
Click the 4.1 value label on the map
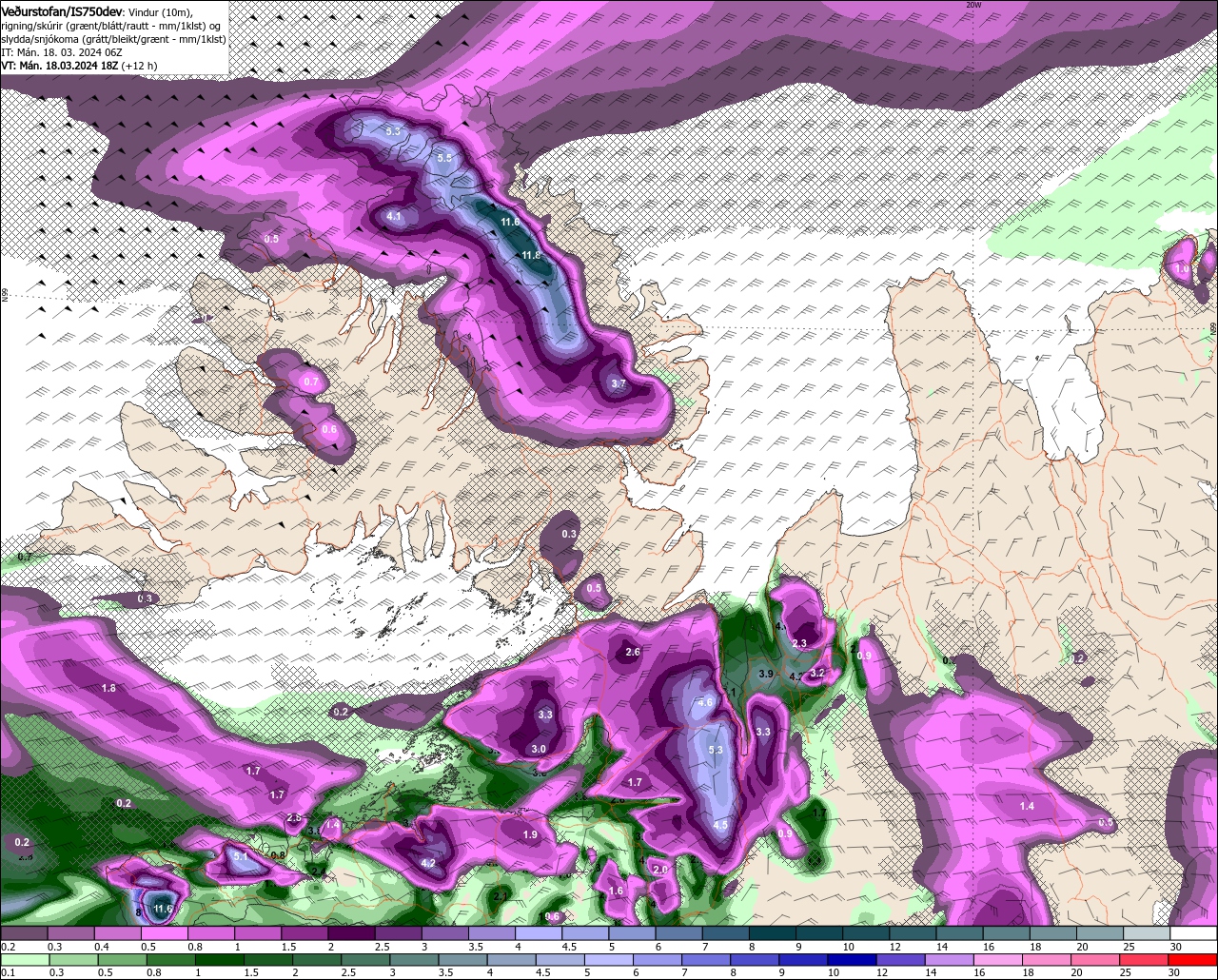(395, 217)
